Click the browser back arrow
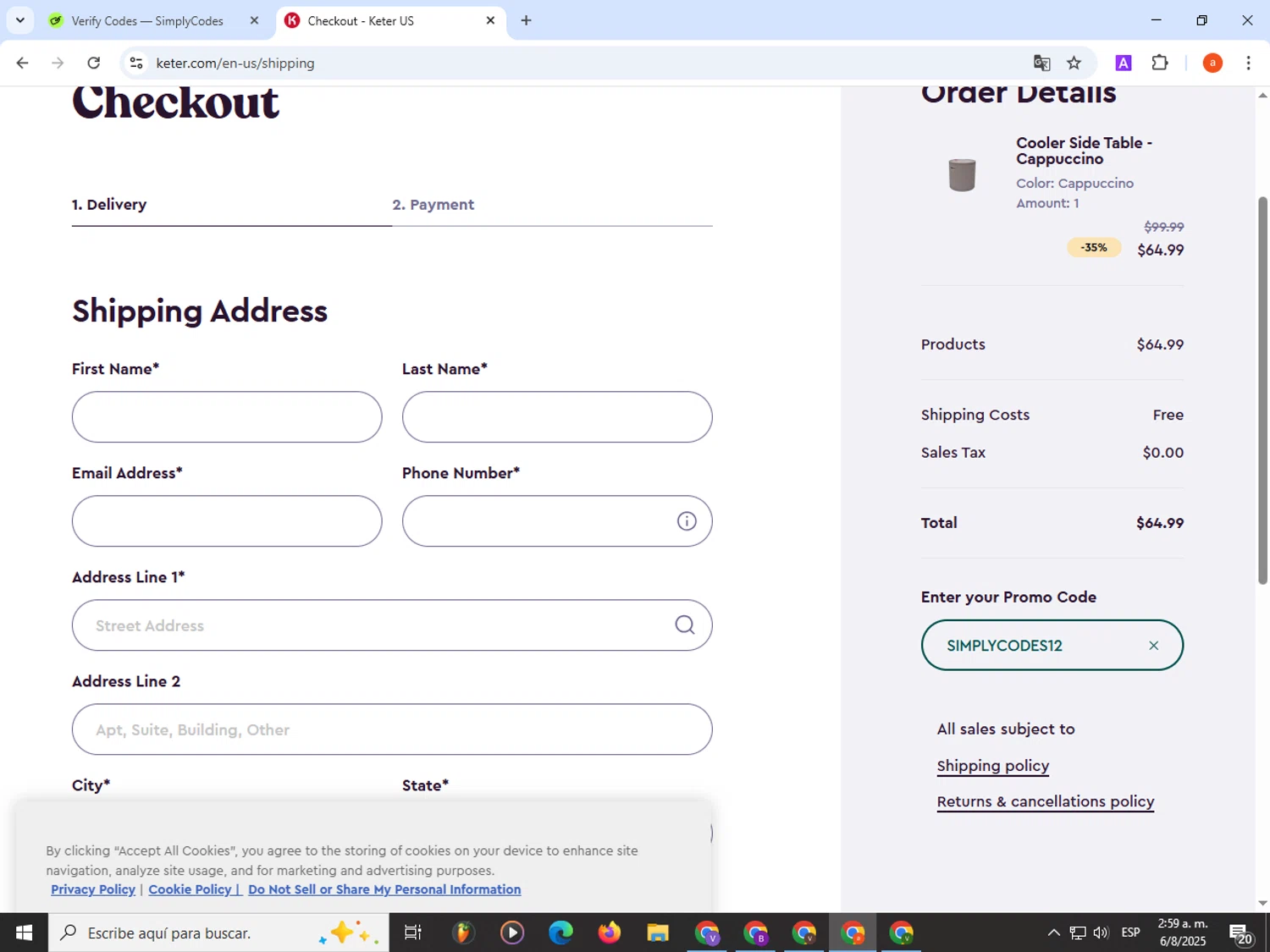The image size is (1270, 952). pyautogui.click(x=23, y=63)
